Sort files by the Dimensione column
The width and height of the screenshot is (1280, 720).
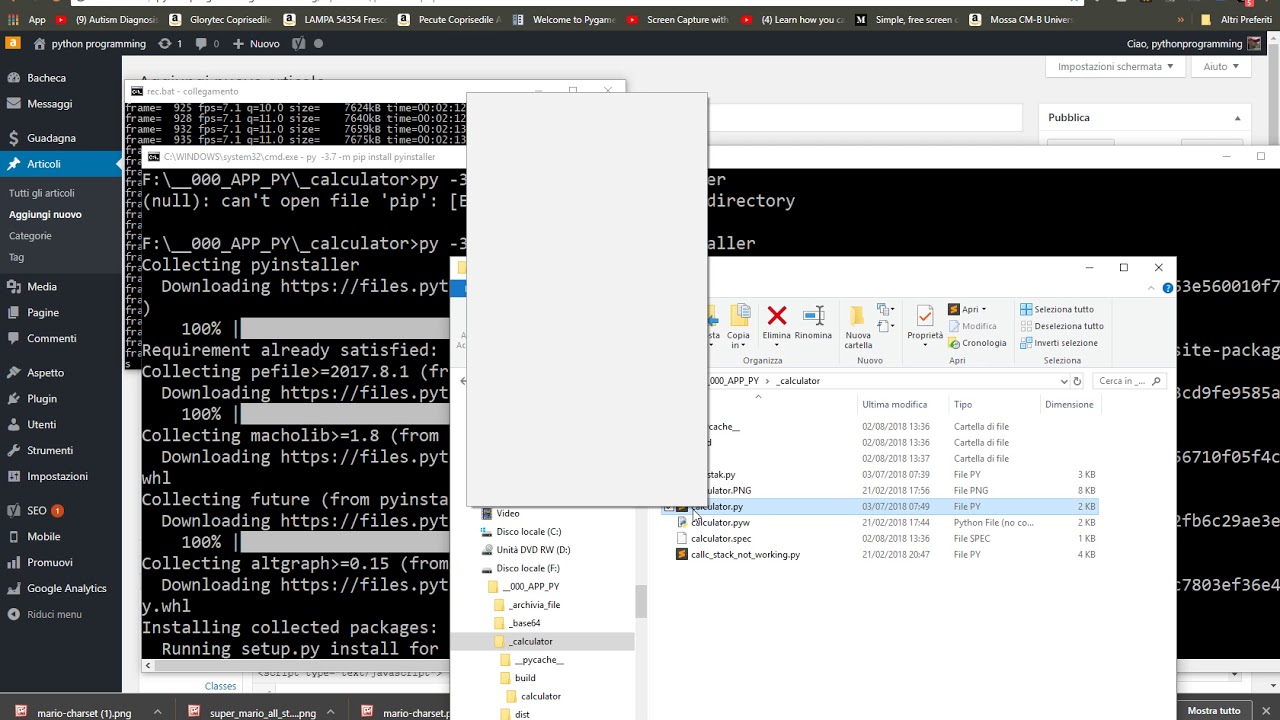coord(1069,404)
